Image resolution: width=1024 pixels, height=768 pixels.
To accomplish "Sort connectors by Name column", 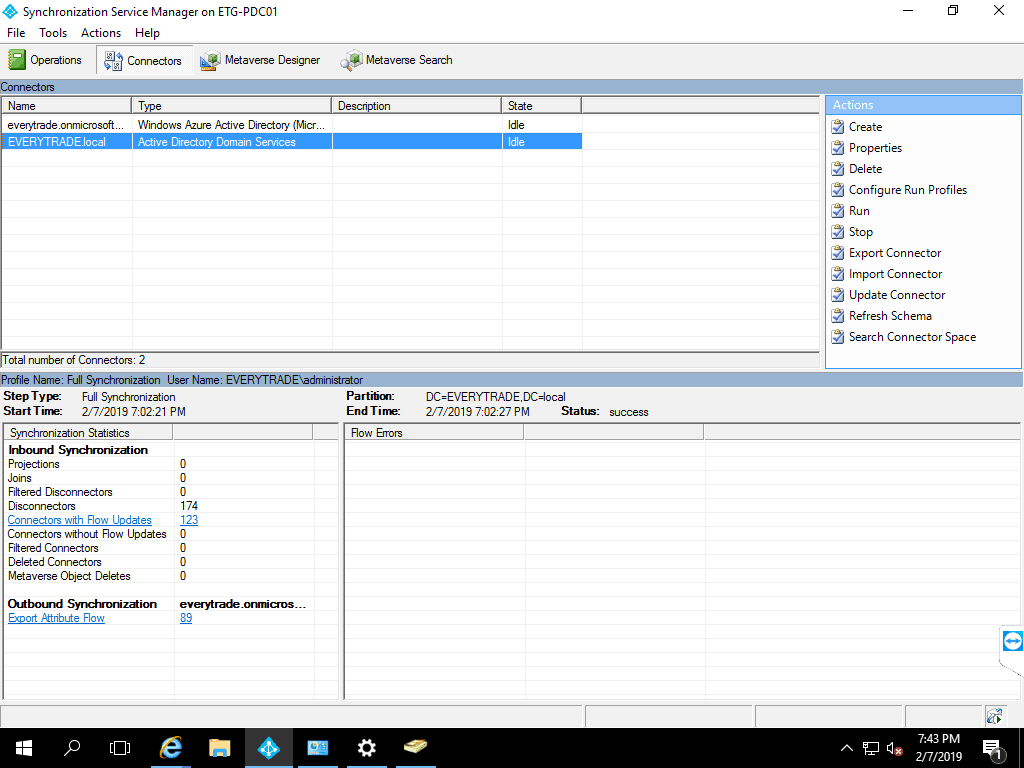I will tap(67, 106).
